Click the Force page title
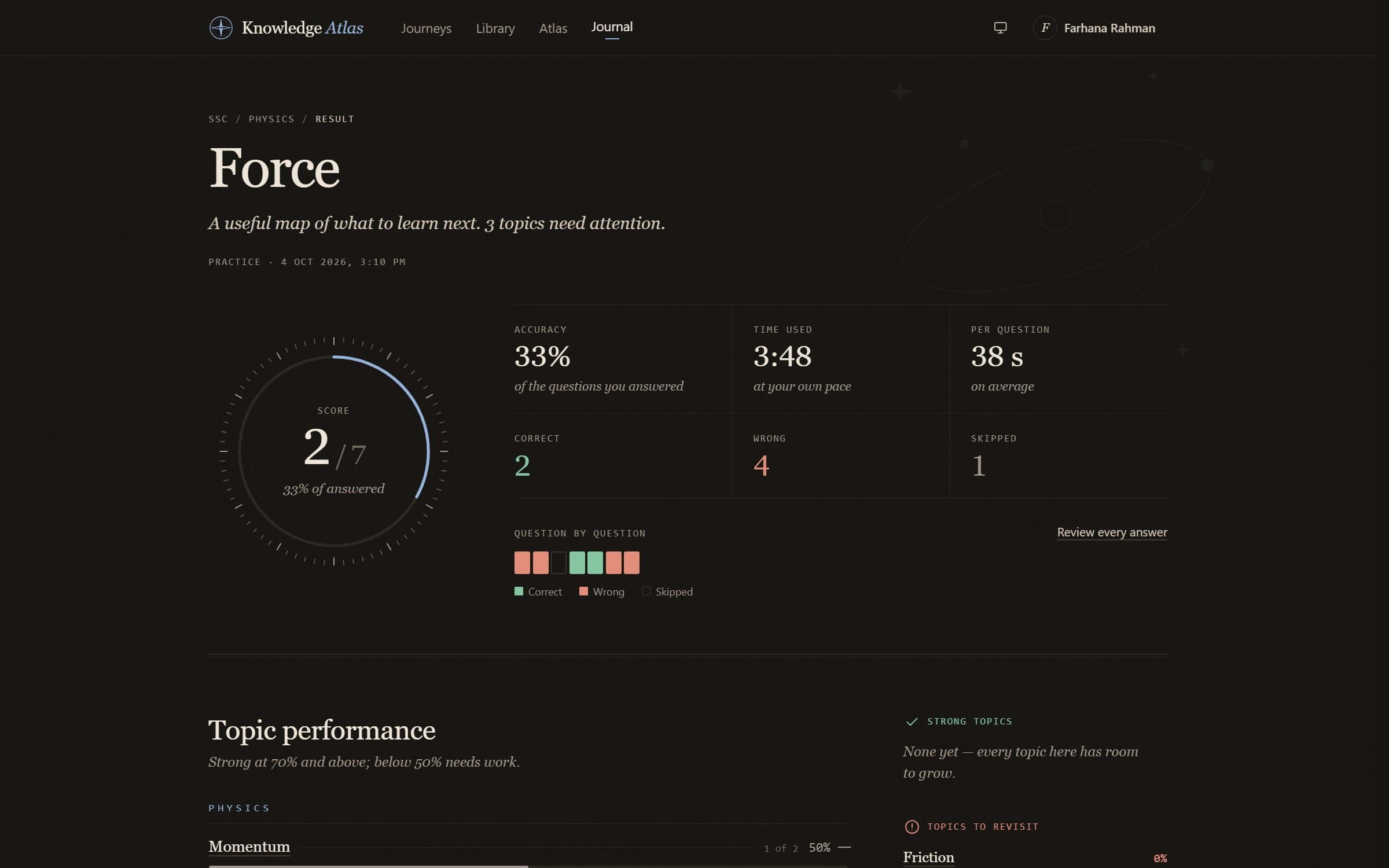Image resolution: width=1389 pixels, height=868 pixels. coord(274,168)
